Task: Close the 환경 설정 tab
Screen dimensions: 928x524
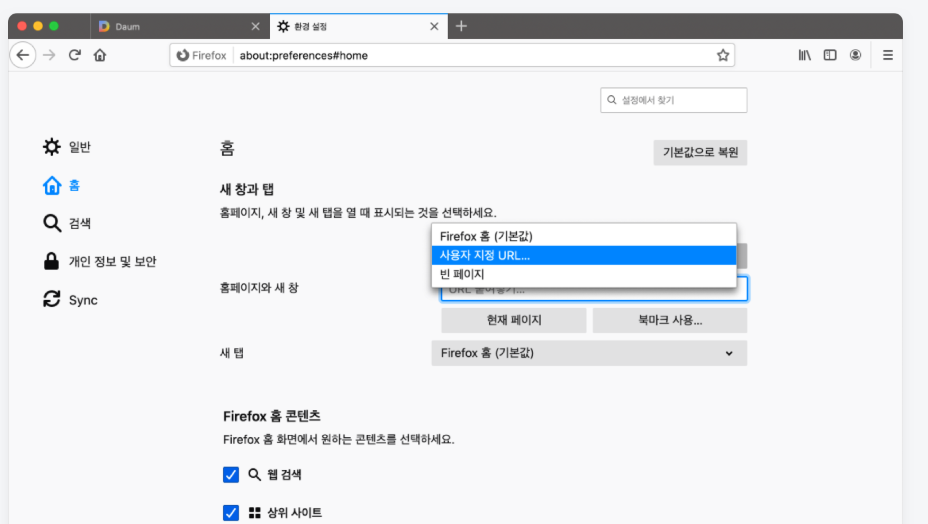Action: click(434, 26)
